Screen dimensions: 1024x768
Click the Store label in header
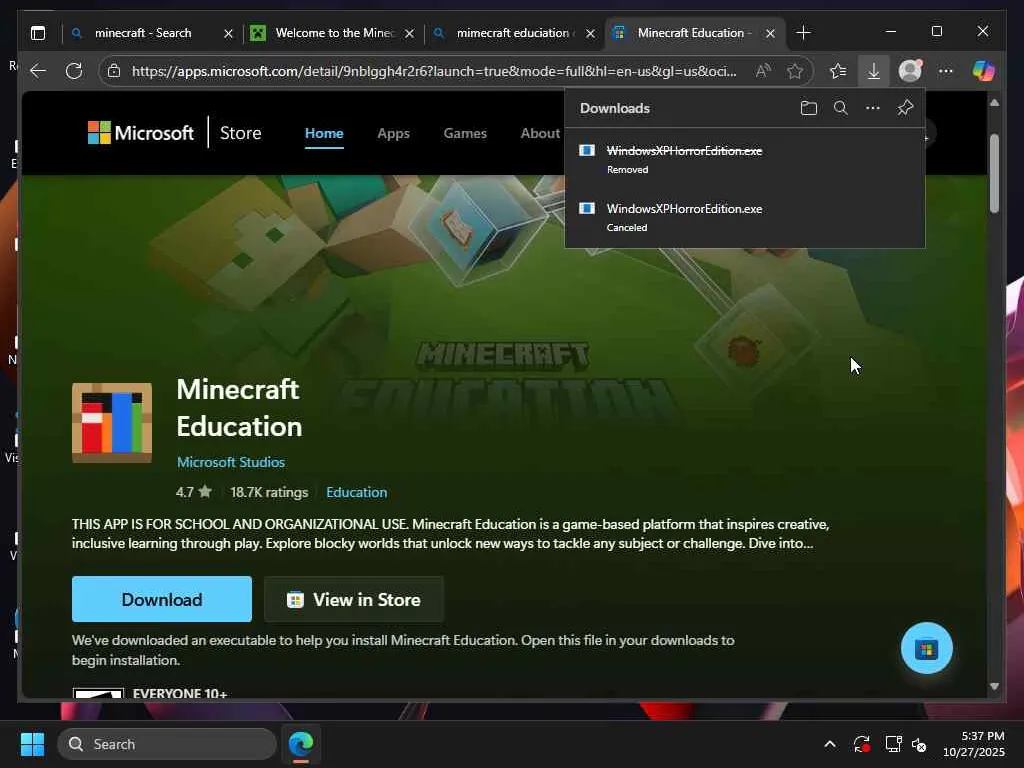point(240,133)
